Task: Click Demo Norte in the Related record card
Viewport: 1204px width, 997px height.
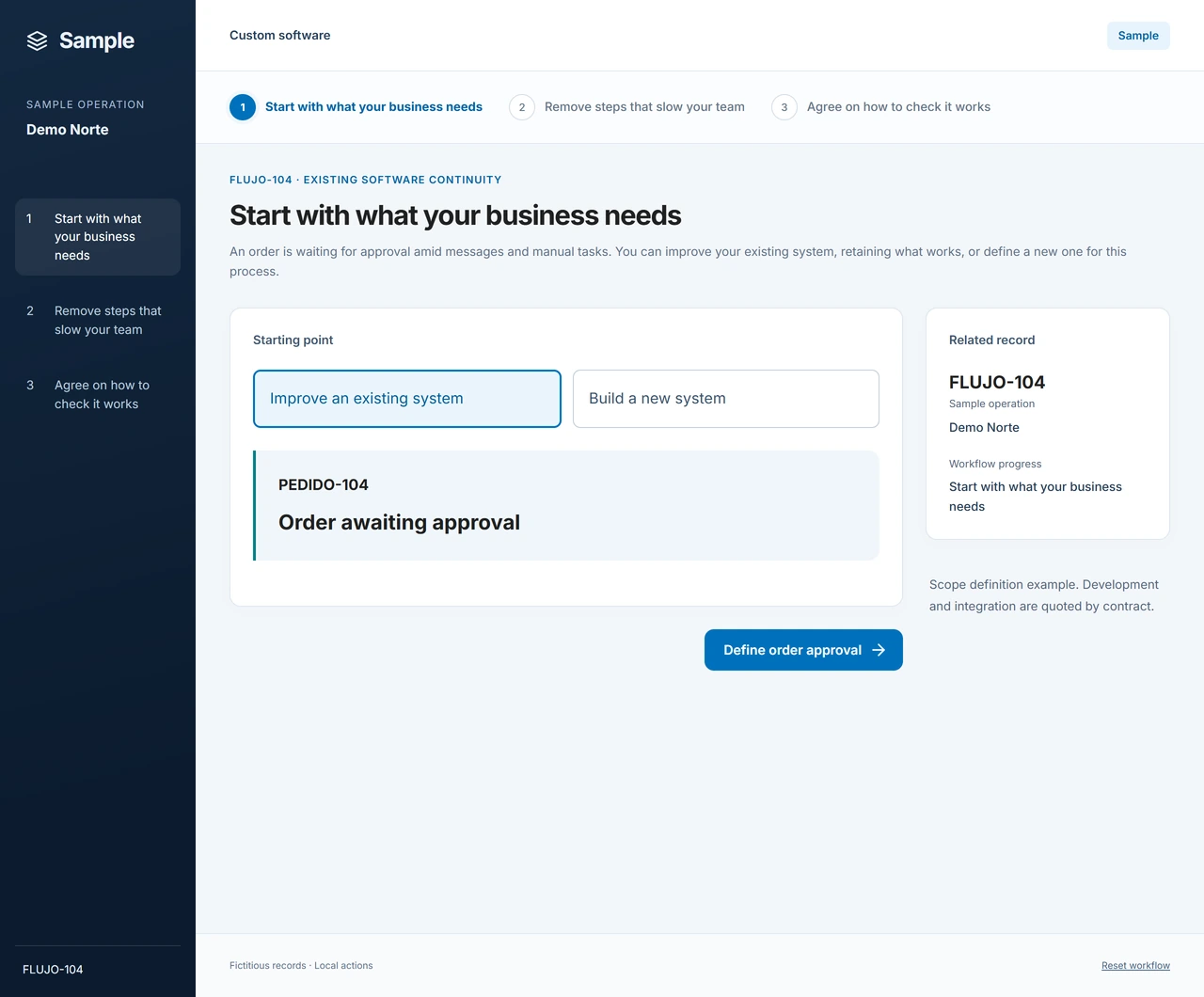Action: point(984,428)
